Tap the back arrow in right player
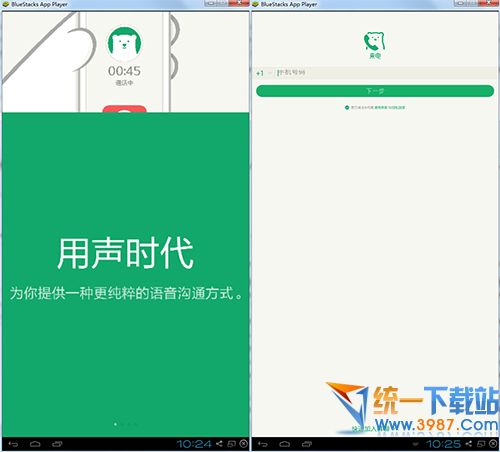 [263, 444]
